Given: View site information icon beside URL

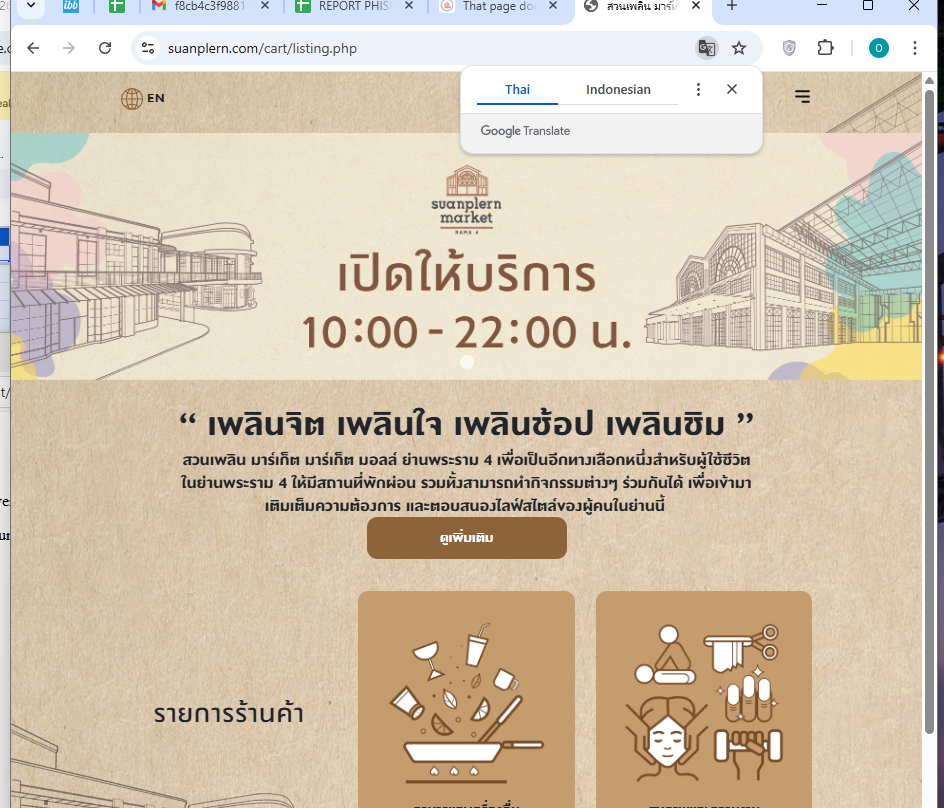Looking at the screenshot, I should pyautogui.click(x=148, y=48).
